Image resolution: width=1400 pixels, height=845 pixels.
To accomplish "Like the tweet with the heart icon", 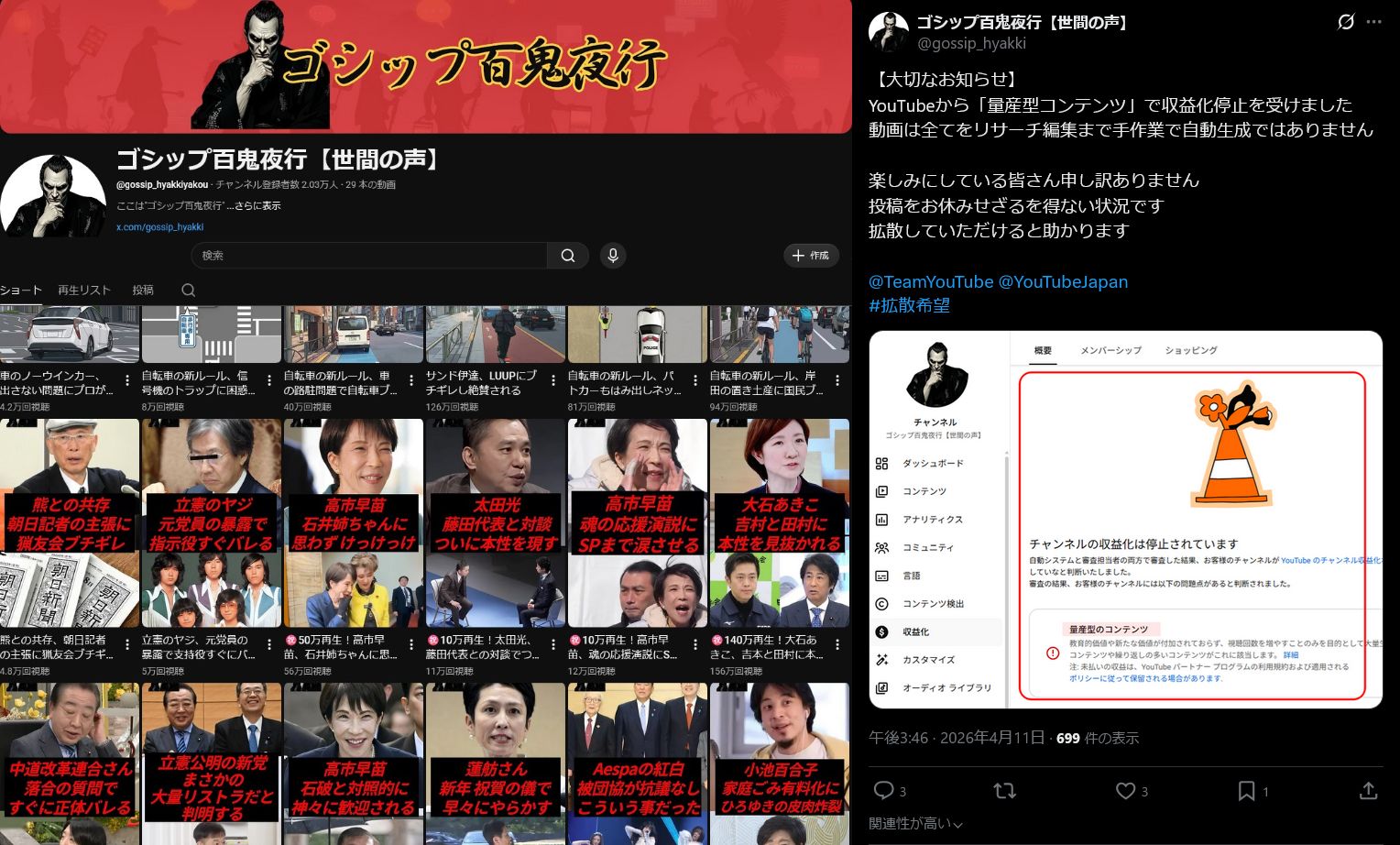I will pos(1125,790).
